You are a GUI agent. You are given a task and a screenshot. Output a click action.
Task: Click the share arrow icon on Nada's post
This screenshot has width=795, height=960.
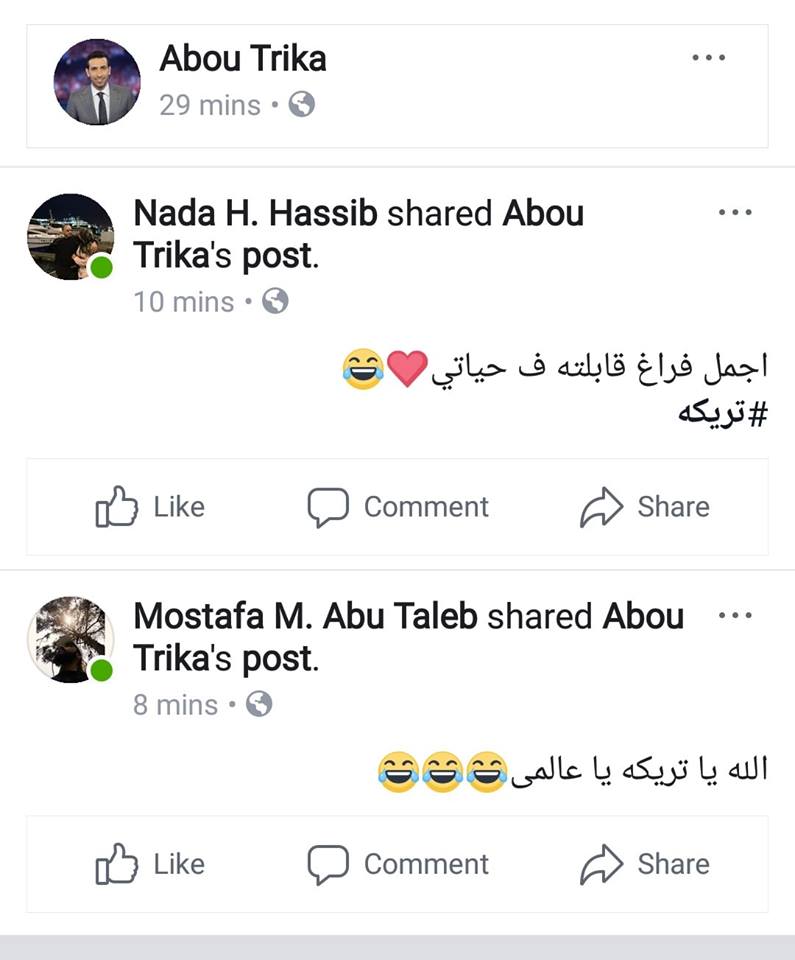(x=601, y=507)
